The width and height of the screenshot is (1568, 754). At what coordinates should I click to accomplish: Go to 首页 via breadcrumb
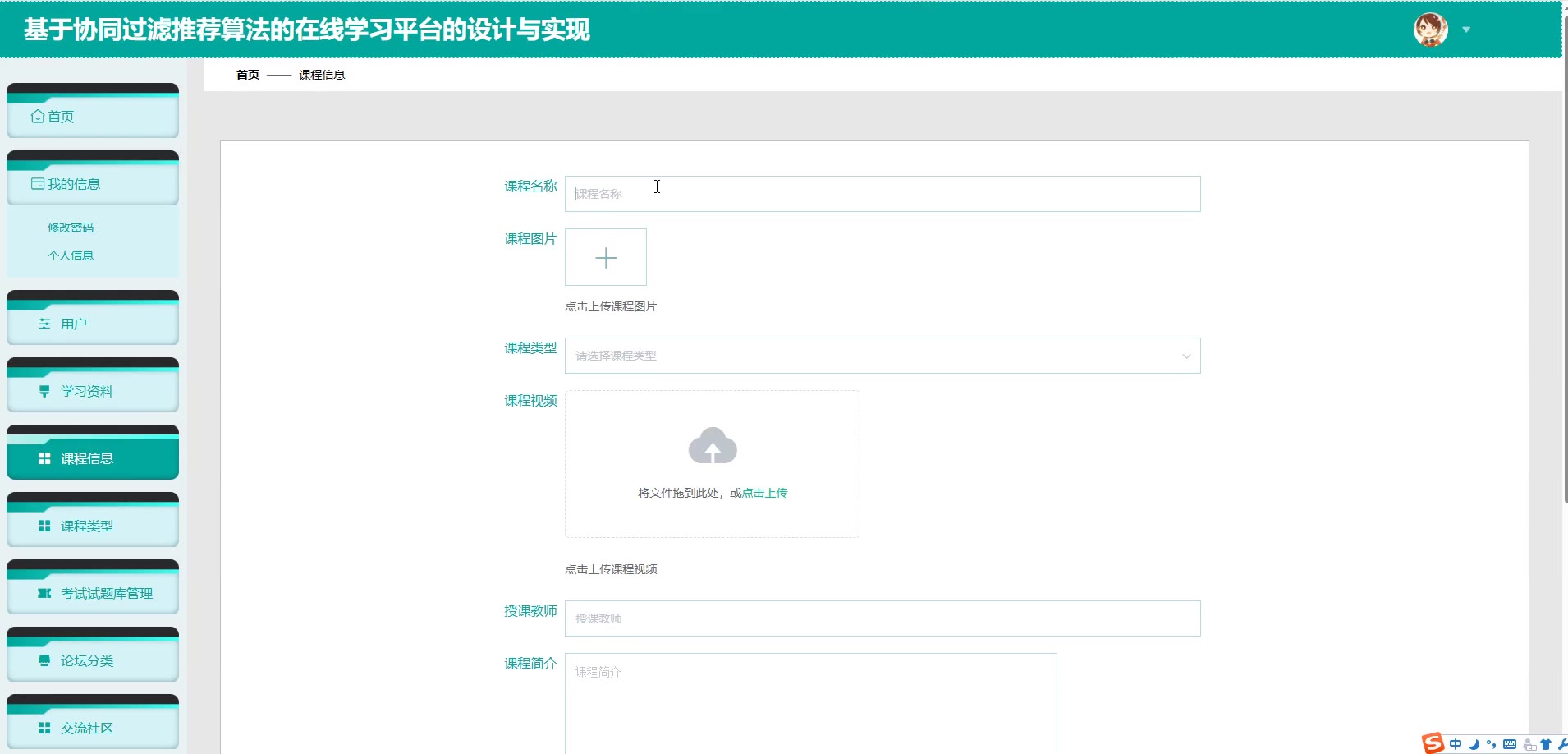click(x=248, y=75)
